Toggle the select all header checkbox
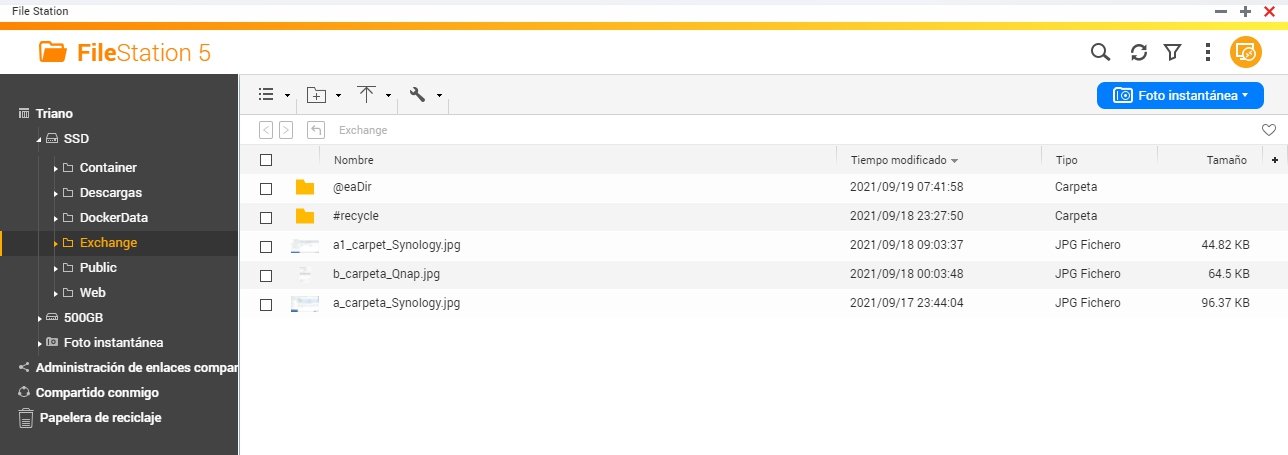The image size is (1288, 455). (266, 160)
